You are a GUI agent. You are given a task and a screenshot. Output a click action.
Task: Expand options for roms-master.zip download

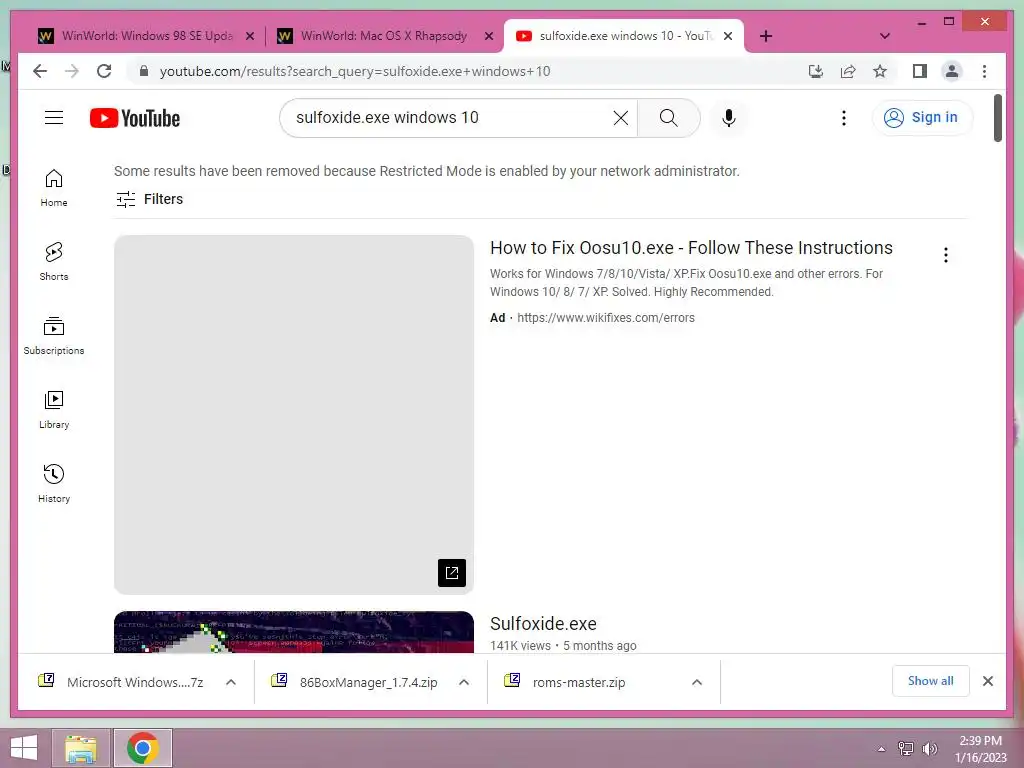(697, 682)
